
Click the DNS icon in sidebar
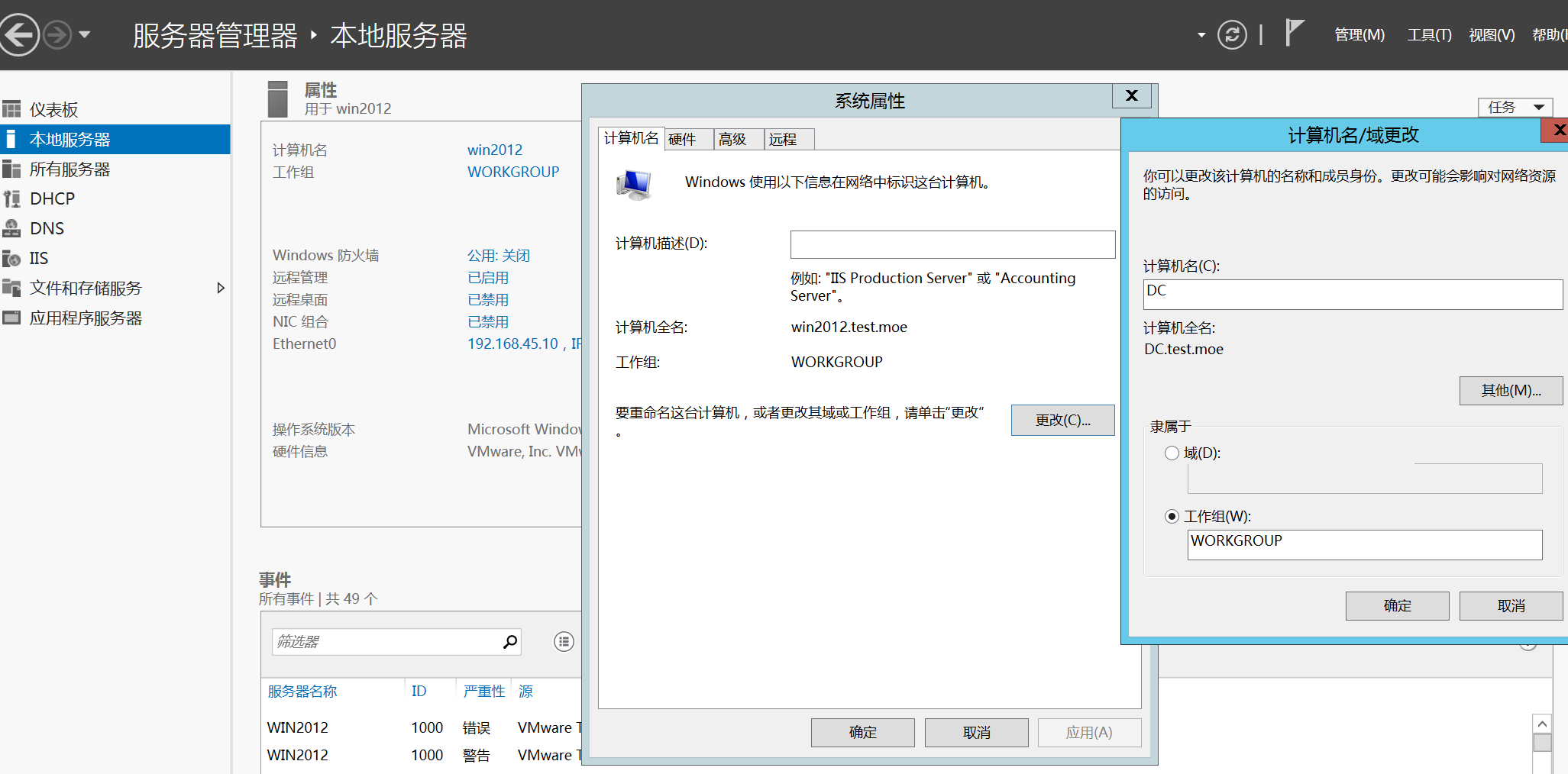point(11,229)
